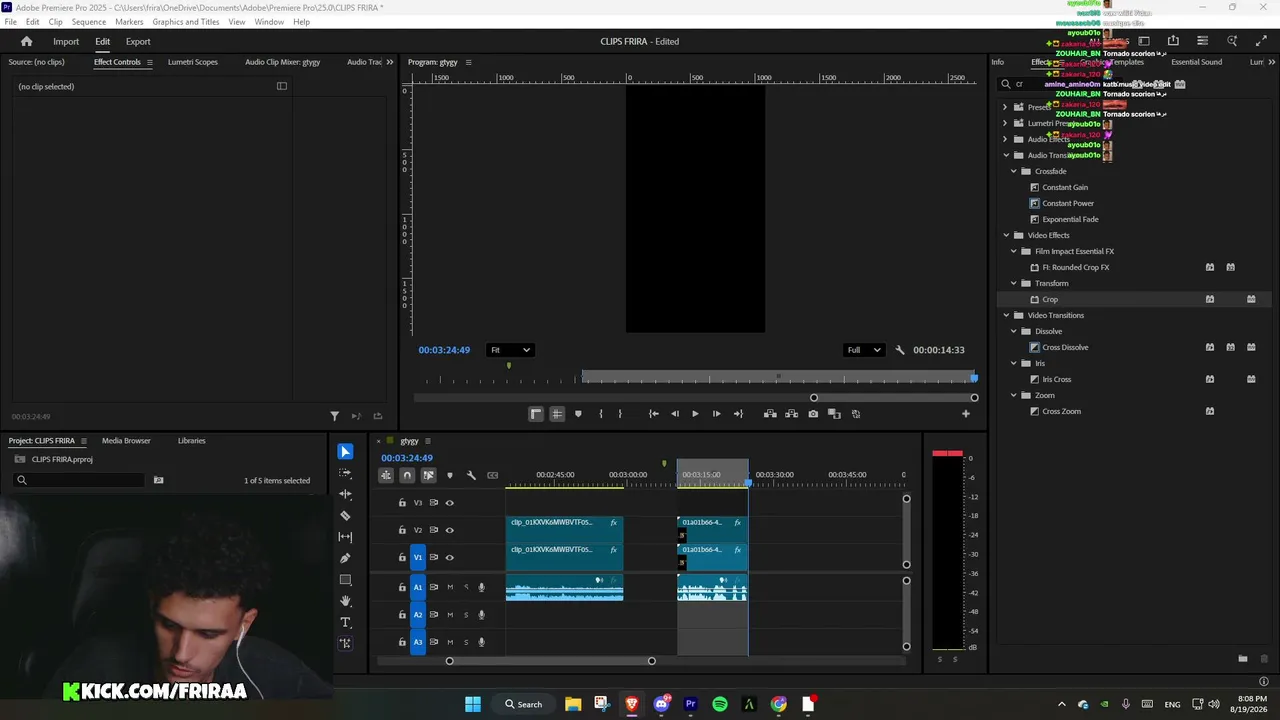
Task: Switch to the Libraries tab
Action: 192,441
